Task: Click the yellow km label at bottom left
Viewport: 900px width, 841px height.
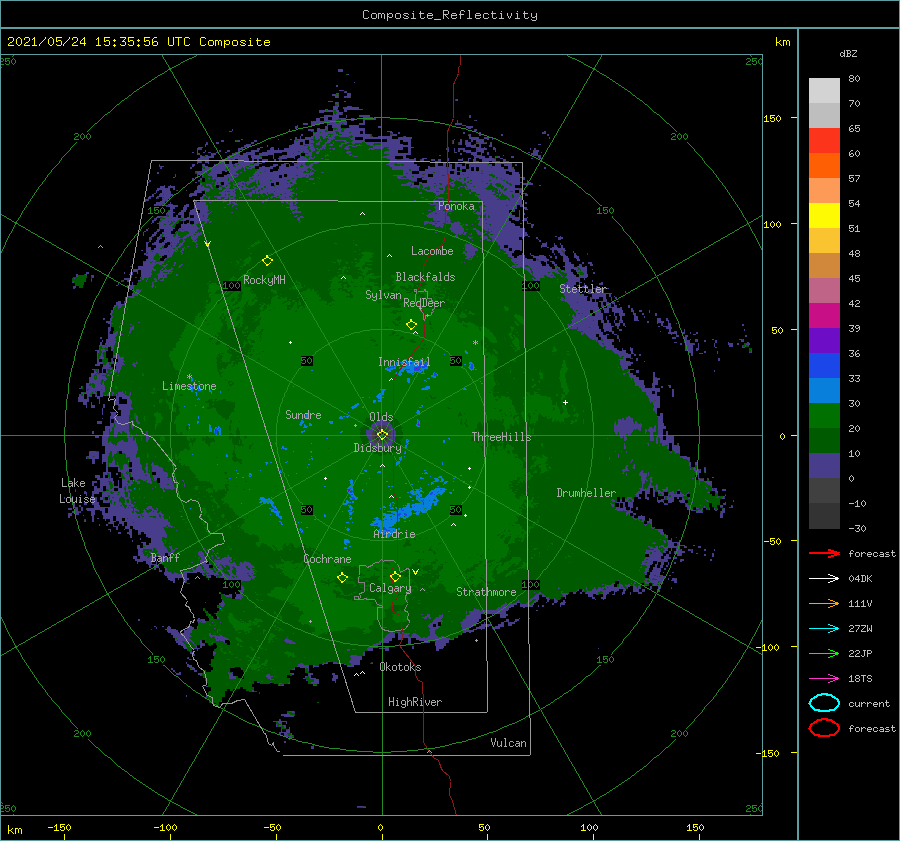Action: coord(14,830)
